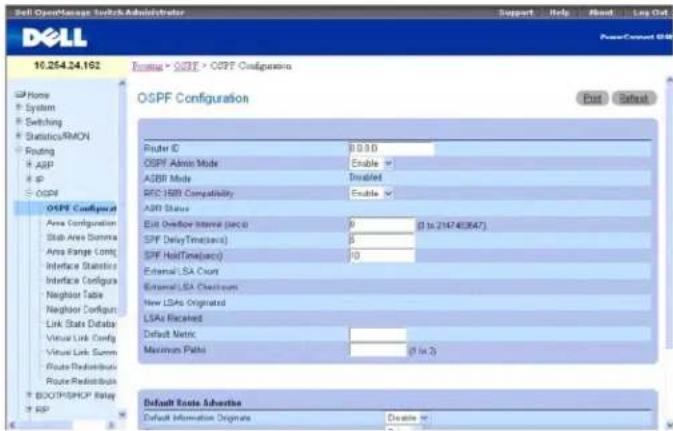Open OSPF Configuration in sidebar
The image size is (673, 431).
click(x=81, y=209)
